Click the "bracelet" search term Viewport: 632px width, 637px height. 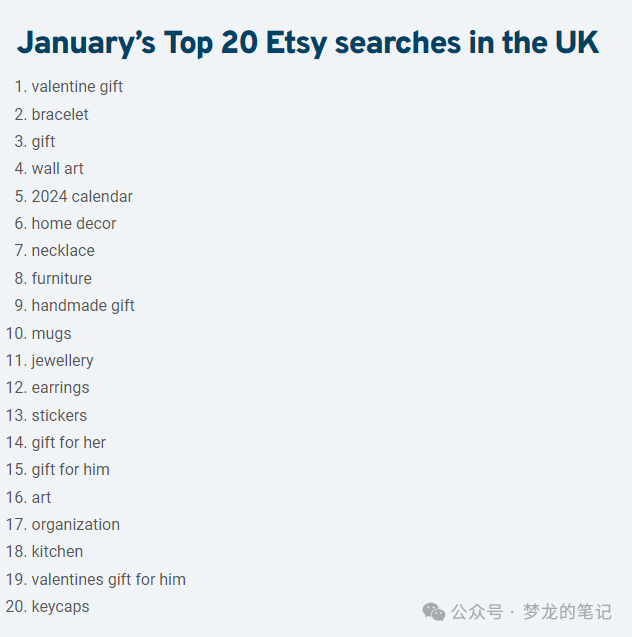click(60, 114)
